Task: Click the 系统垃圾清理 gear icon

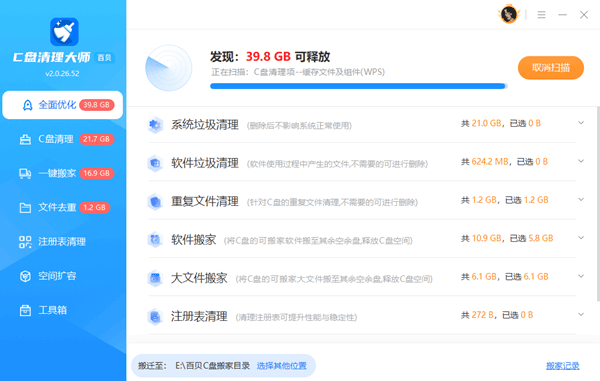Action: 155,125
